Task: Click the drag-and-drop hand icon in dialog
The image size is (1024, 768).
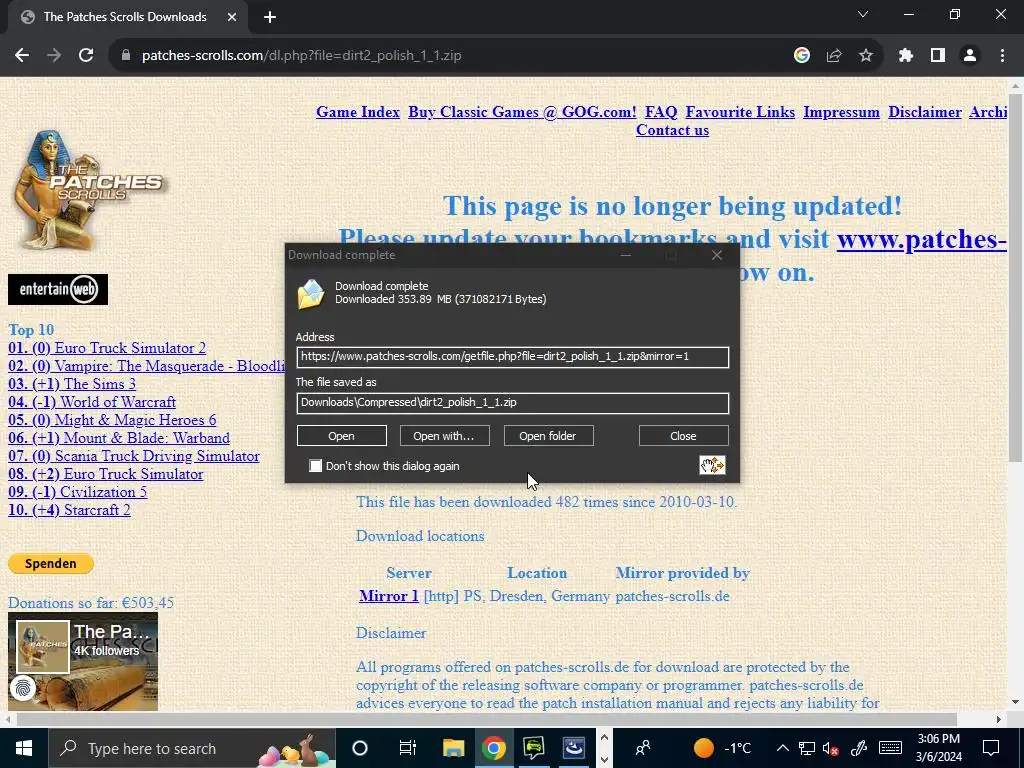Action: (x=712, y=465)
